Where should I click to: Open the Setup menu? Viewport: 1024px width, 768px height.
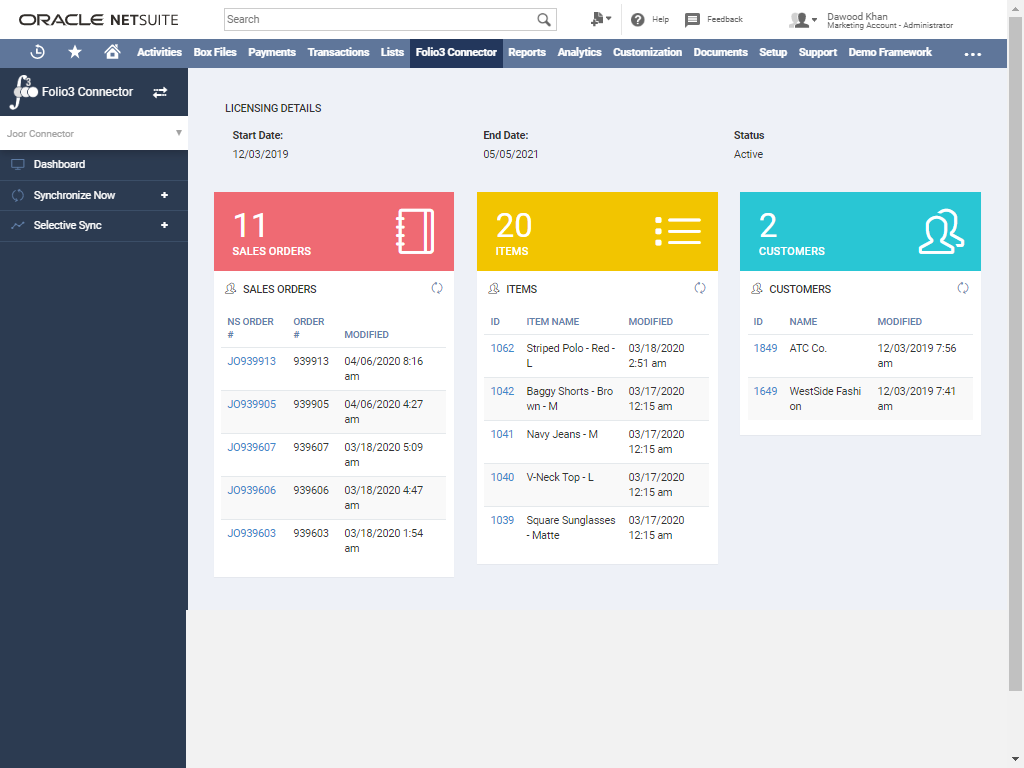pos(773,52)
